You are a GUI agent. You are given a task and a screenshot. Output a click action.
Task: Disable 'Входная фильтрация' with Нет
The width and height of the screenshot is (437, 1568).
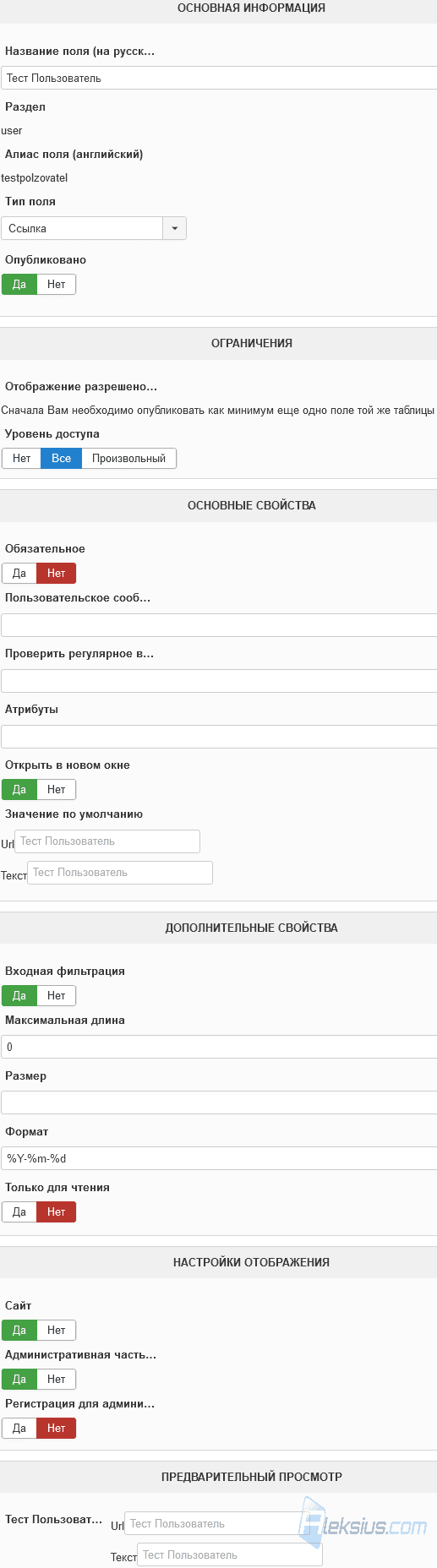tap(57, 996)
